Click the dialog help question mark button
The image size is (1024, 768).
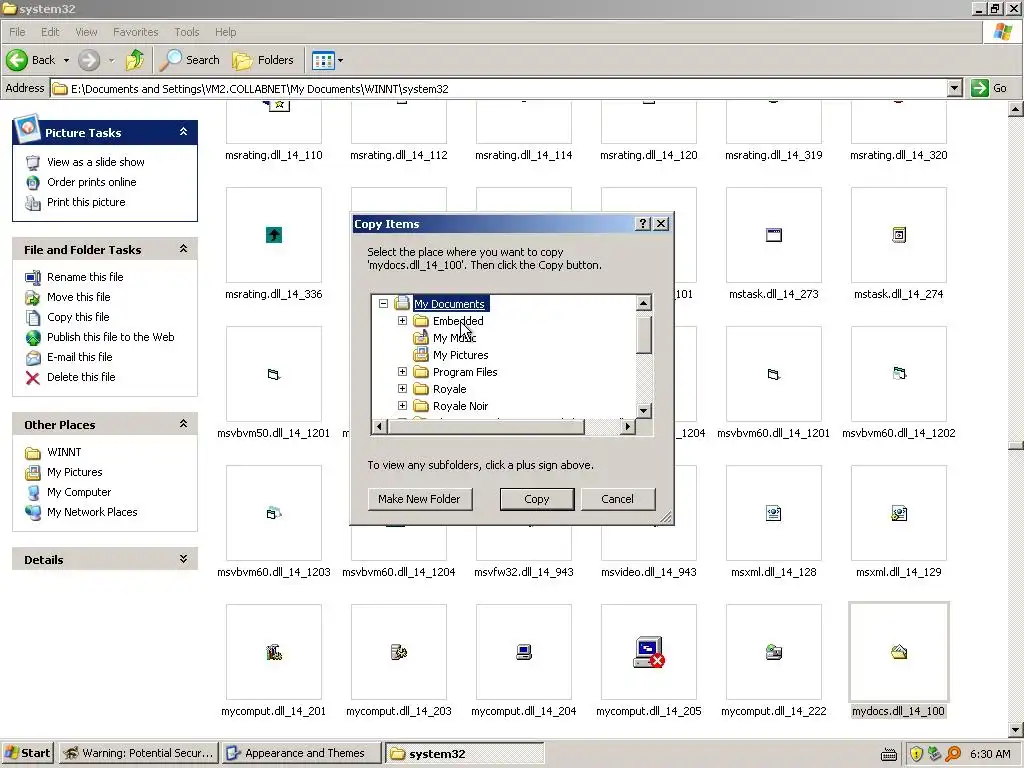643,224
